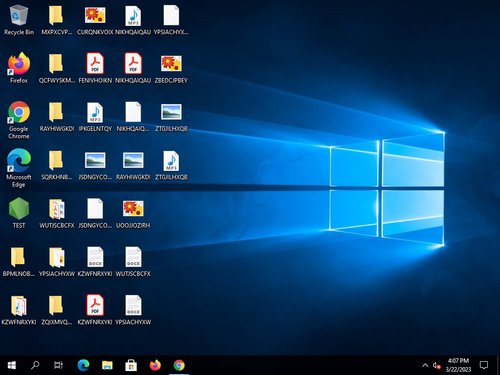The width and height of the screenshot is (500, 375).
Task: Select the Microsoft Edge desktop shortcut
Action: 19,168
